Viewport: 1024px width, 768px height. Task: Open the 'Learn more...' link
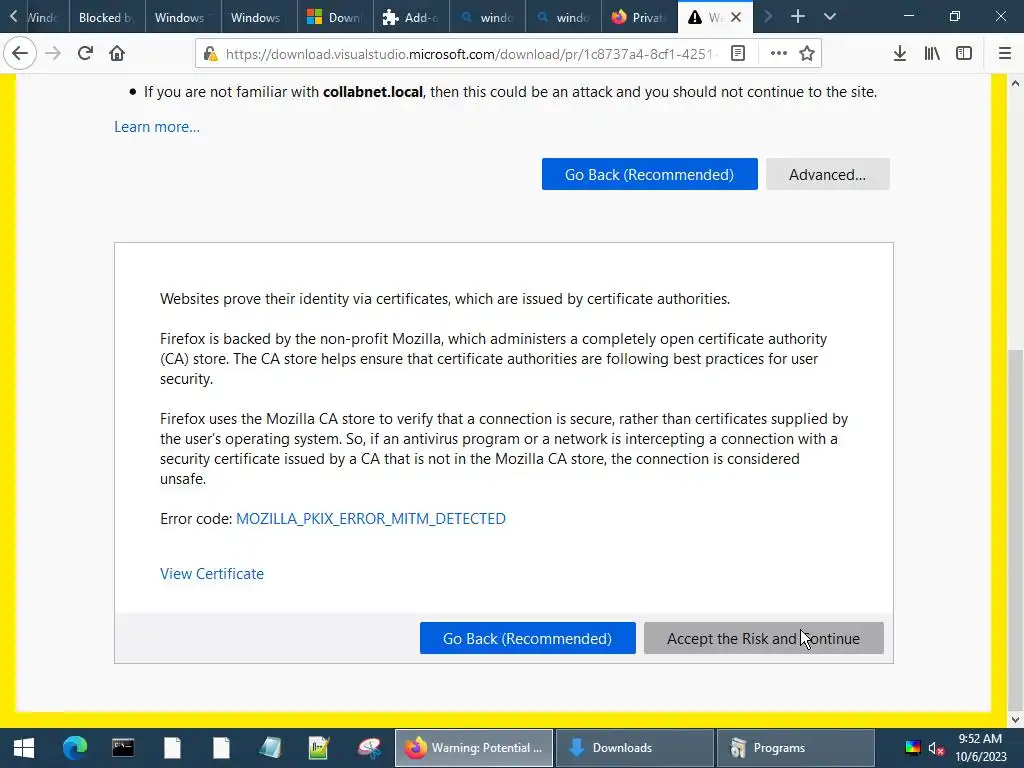[x=157, y=127]
